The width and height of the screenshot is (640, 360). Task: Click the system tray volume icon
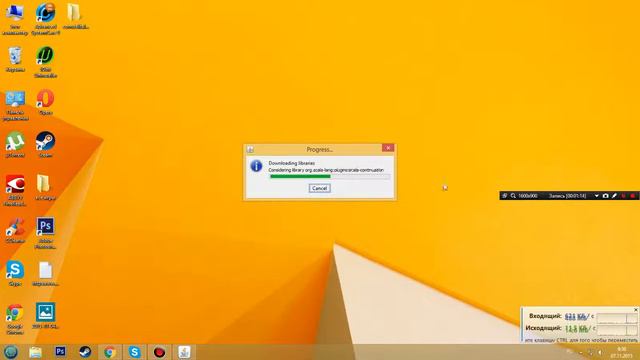(600, 352)
